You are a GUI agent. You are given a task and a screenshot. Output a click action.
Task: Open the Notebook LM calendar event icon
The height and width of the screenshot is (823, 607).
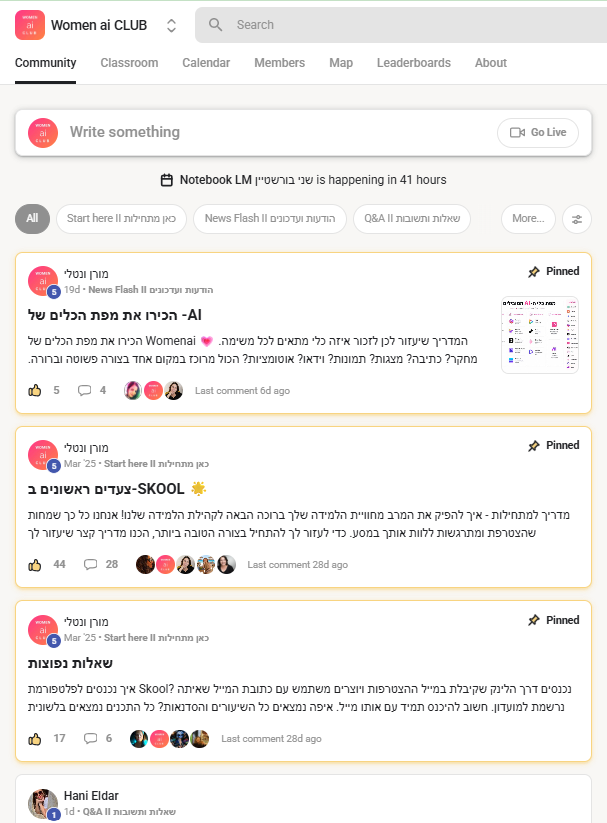pos(166,180)
